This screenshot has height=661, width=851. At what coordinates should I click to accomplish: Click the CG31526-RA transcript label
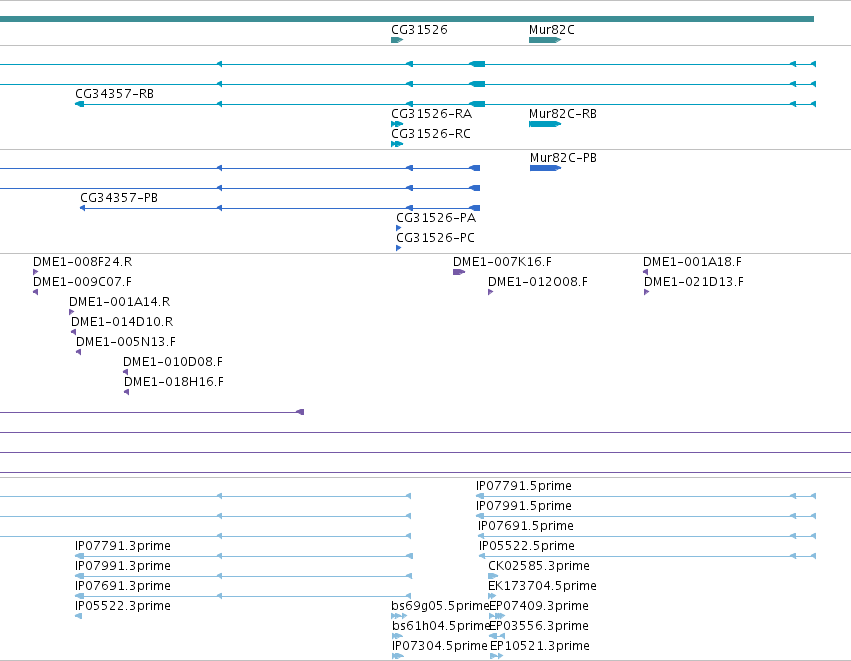pyautogui.click(x=431, y=114)
